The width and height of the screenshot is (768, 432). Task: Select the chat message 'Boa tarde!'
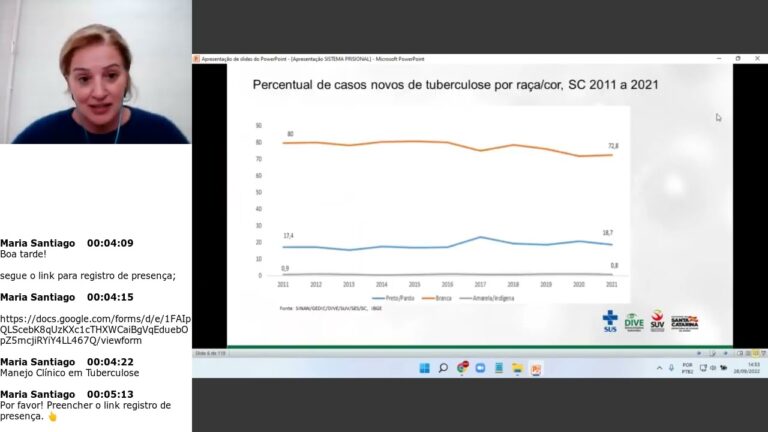(x=23, y=254)
